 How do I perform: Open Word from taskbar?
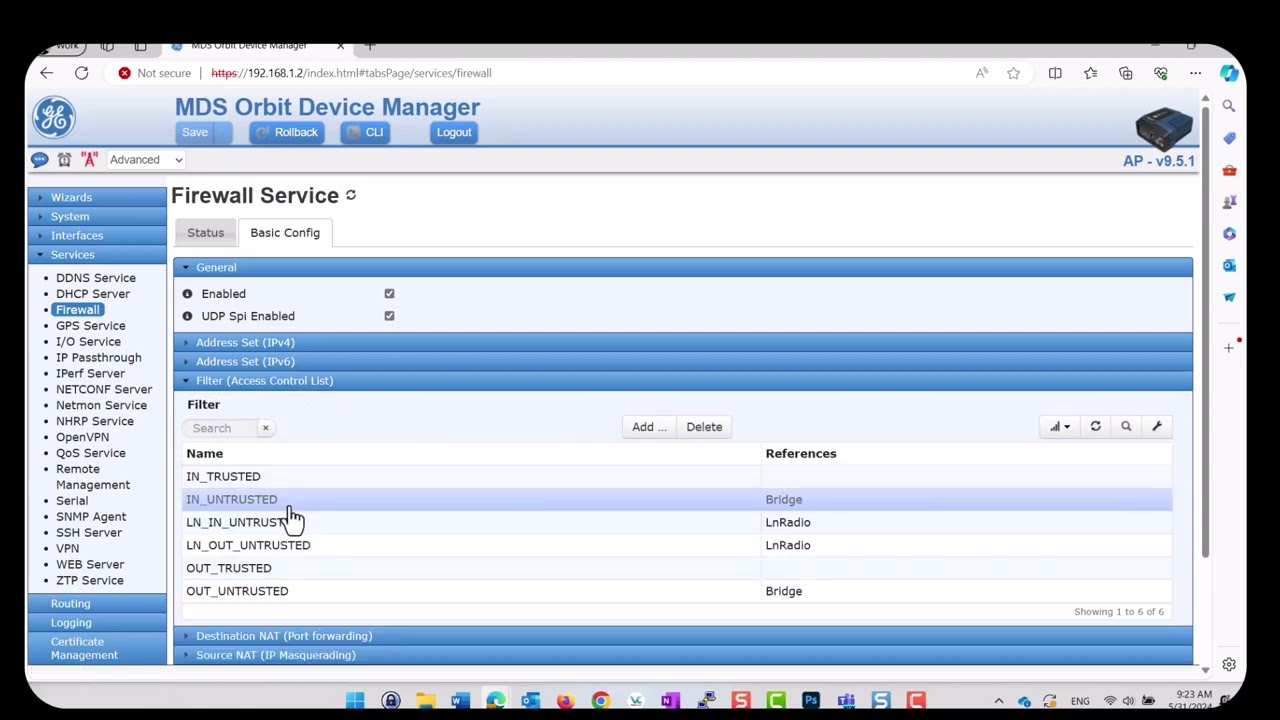[460, 700]
